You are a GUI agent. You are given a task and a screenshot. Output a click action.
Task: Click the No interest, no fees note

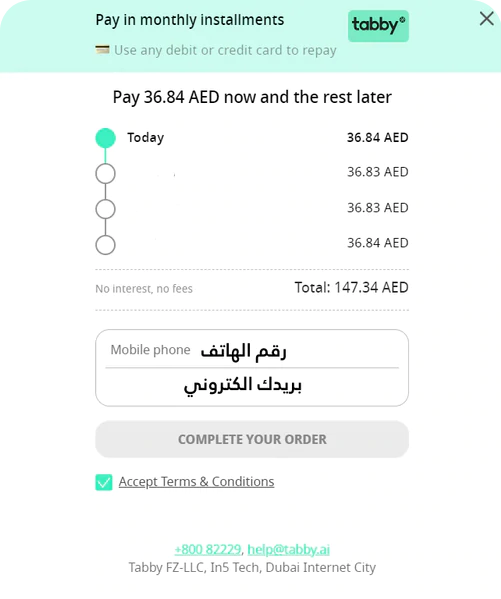(x=144, y=289)
